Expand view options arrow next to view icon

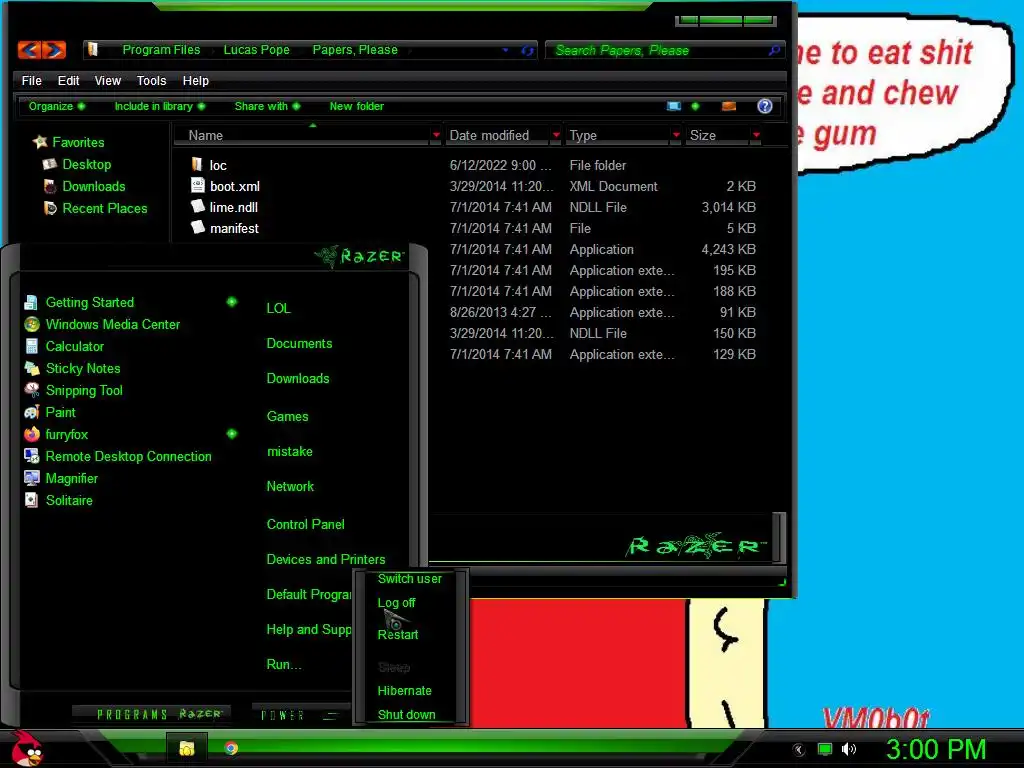[x=695, y=106]
